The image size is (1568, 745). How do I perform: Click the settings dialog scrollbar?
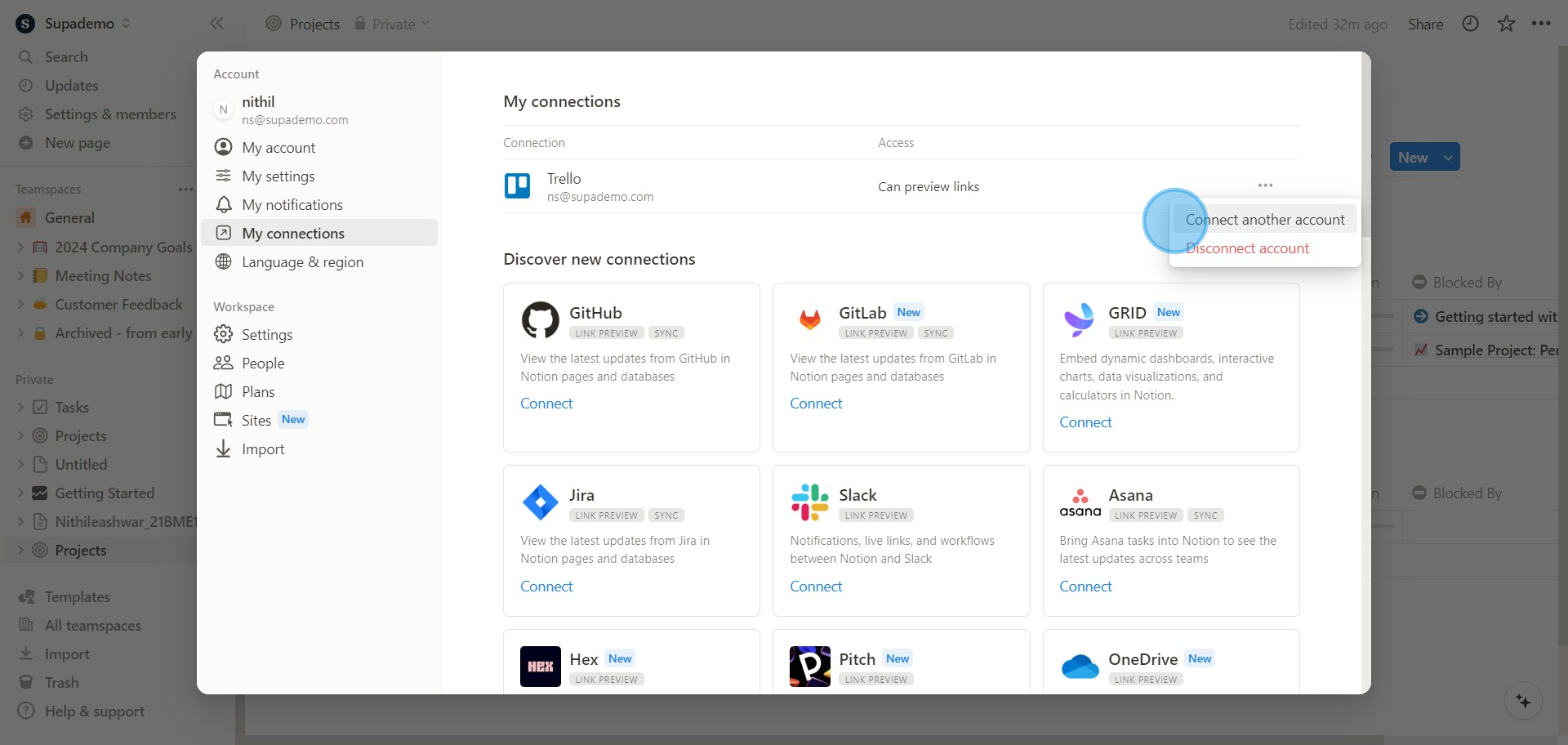tap(1366, 145)
